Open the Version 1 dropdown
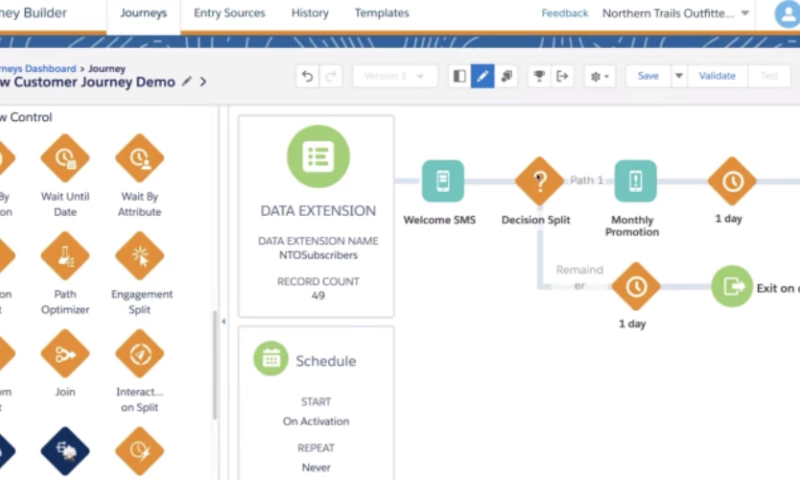Viewport: 800px width, 480px height. coord(395,76)
